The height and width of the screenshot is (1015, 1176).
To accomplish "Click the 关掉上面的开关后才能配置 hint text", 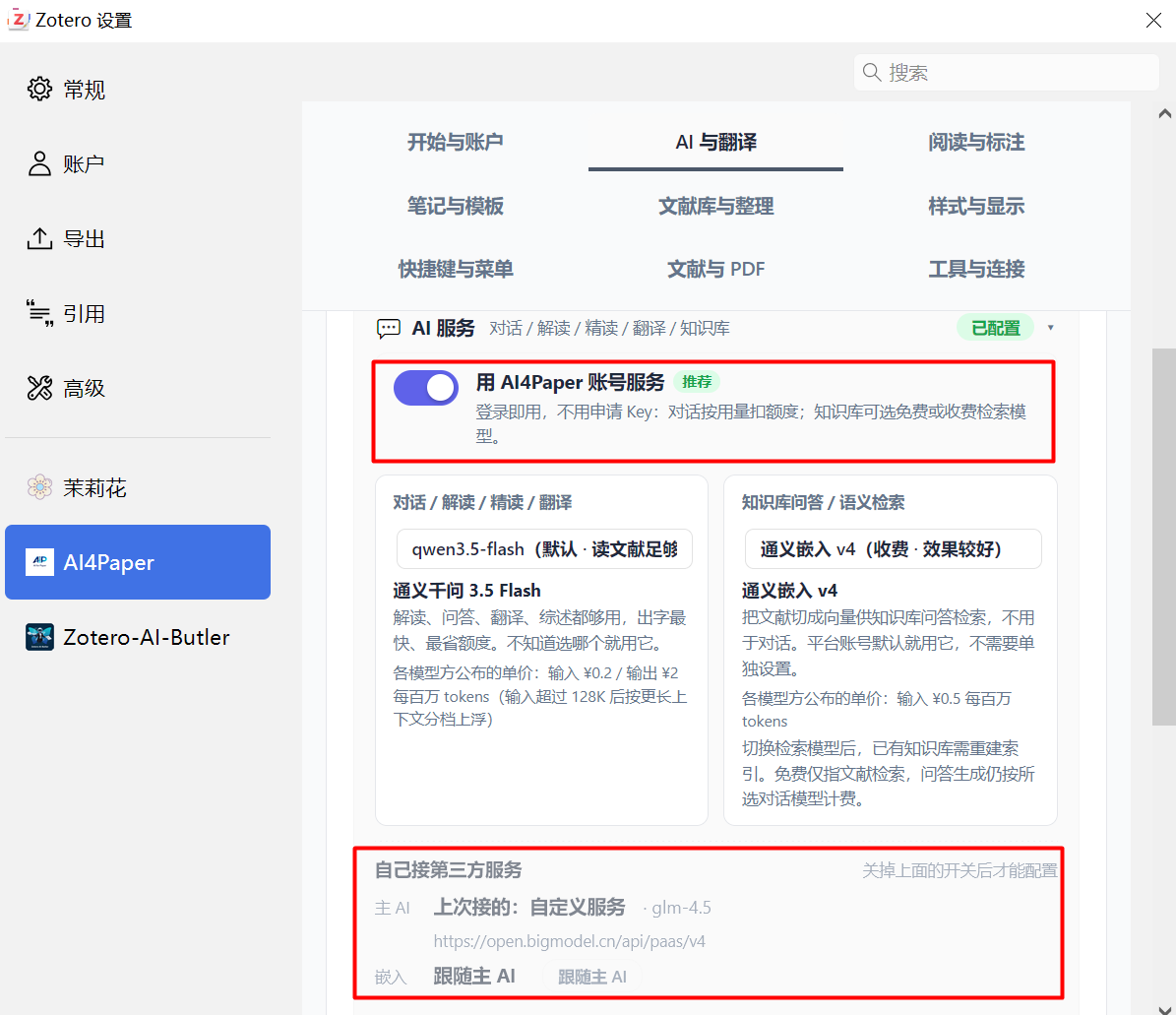I will [959, 870].
